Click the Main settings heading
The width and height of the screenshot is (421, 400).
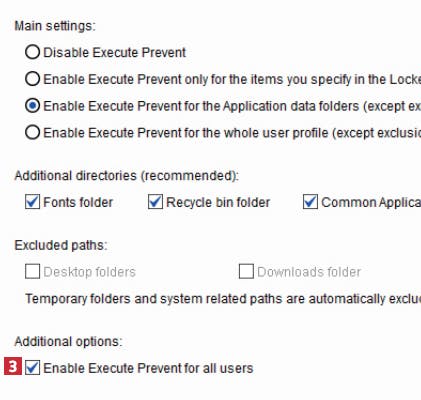(x=55, y=26)
